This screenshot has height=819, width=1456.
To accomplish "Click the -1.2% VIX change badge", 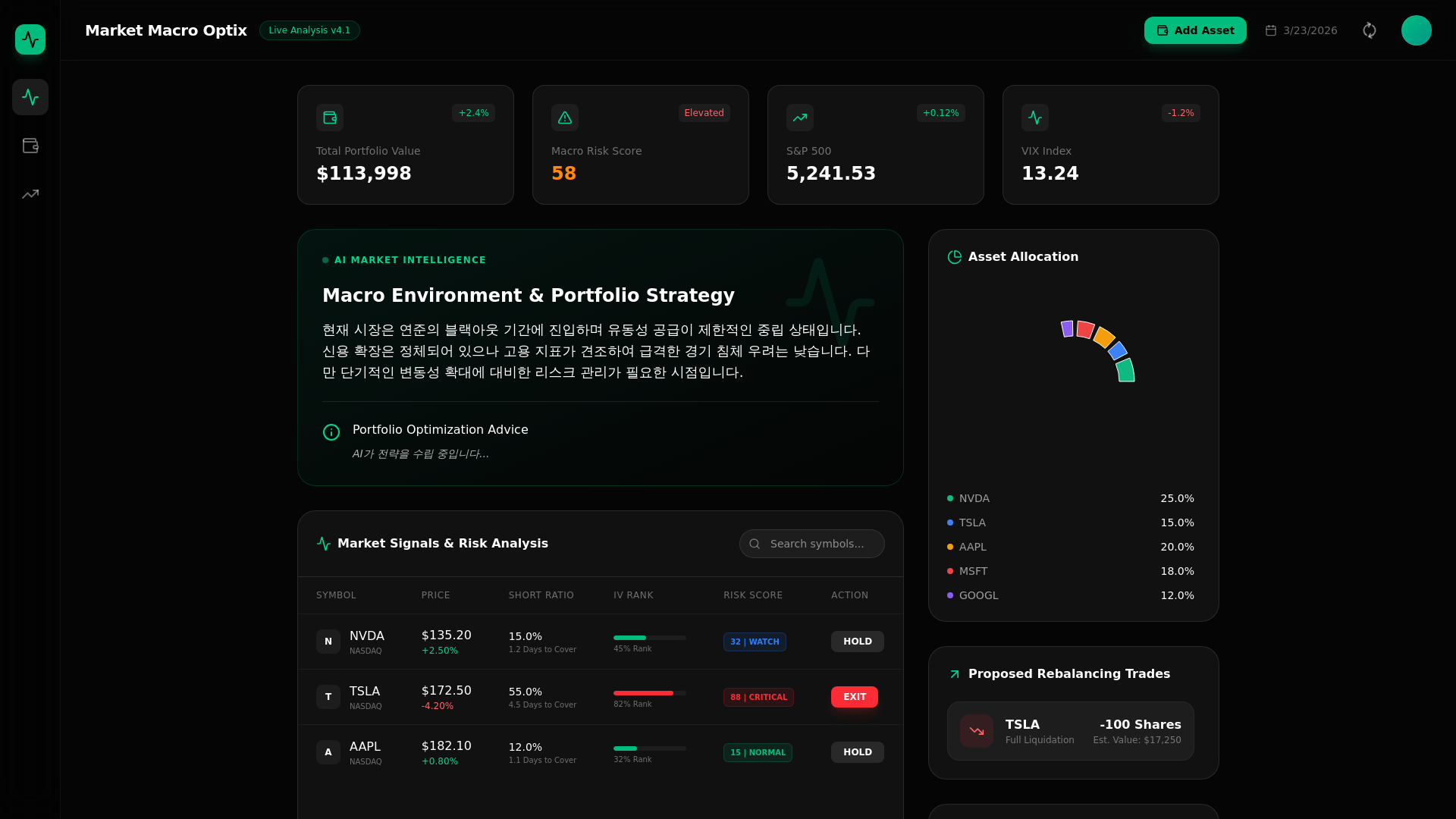I will (1181, 113).
